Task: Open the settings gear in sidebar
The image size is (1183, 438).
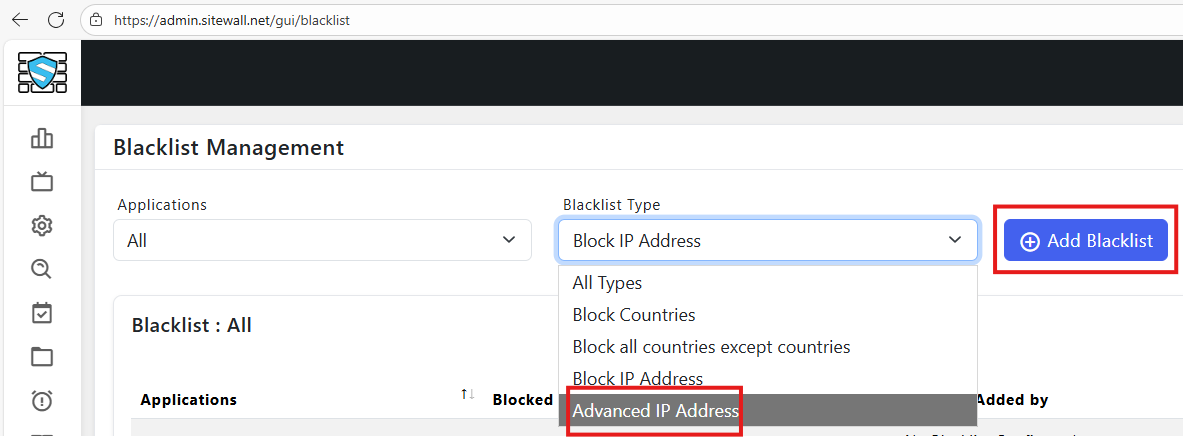Action: [x=42, y=225]
